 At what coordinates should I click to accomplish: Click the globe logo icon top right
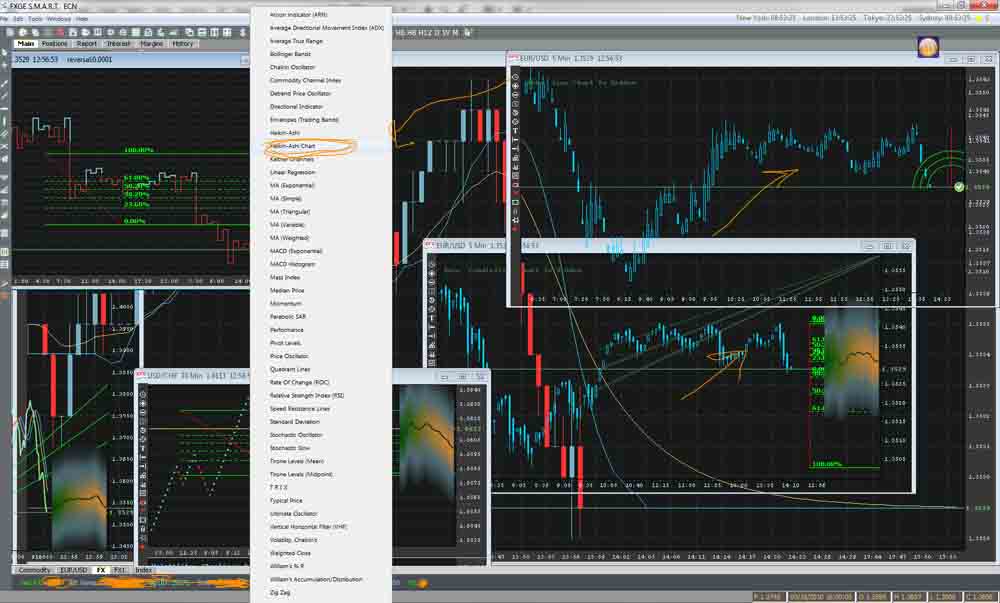pos(927,46)
